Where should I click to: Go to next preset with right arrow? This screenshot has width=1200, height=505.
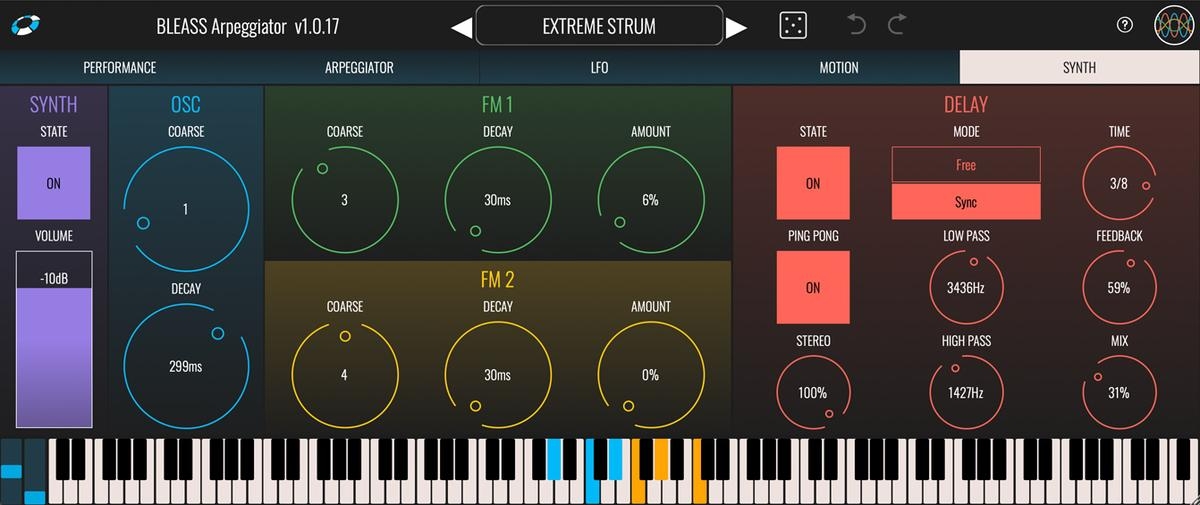coord(737,27)
